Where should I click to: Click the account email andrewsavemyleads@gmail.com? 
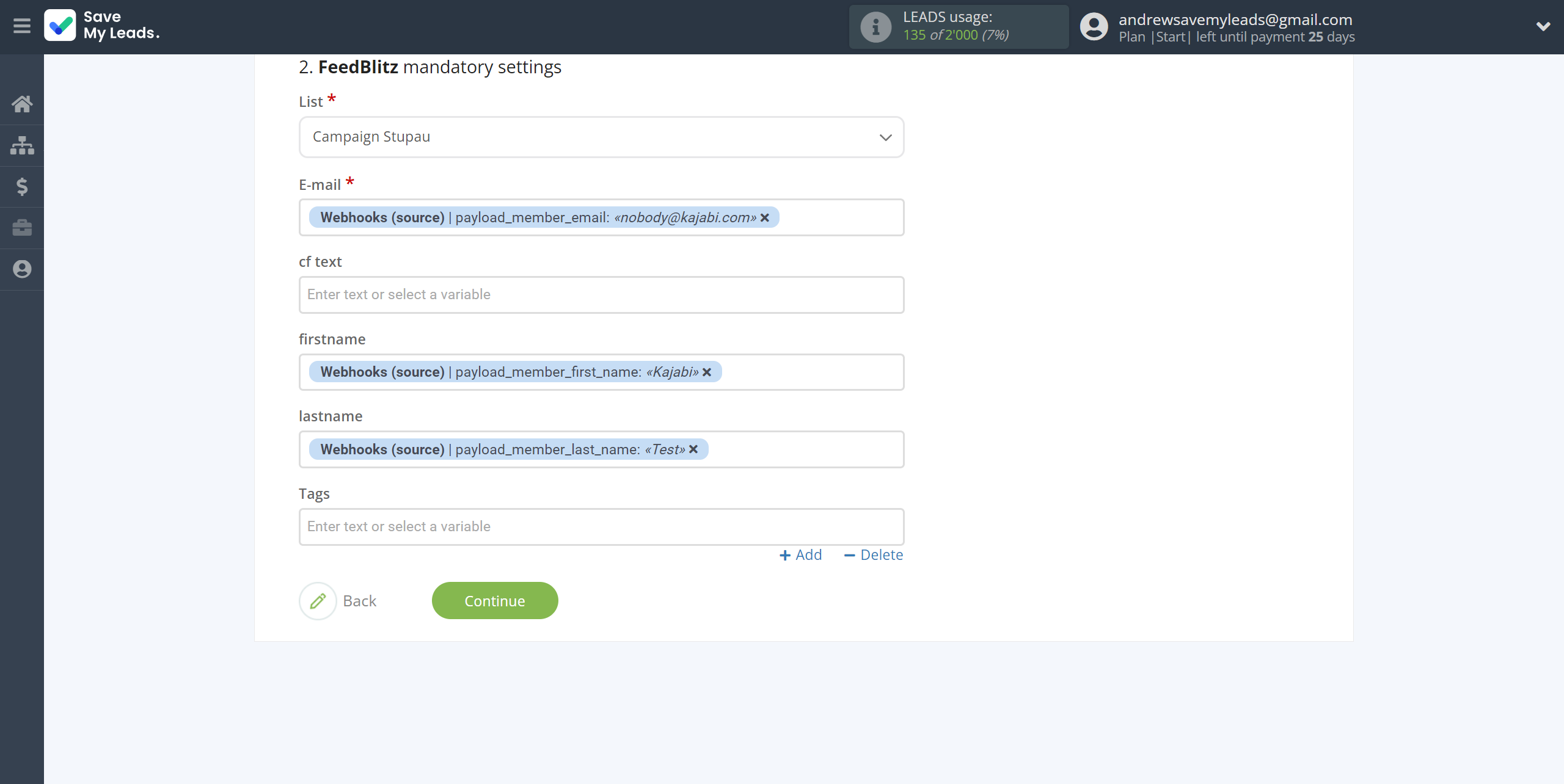pyautogui.click(x=1235, y=20)
